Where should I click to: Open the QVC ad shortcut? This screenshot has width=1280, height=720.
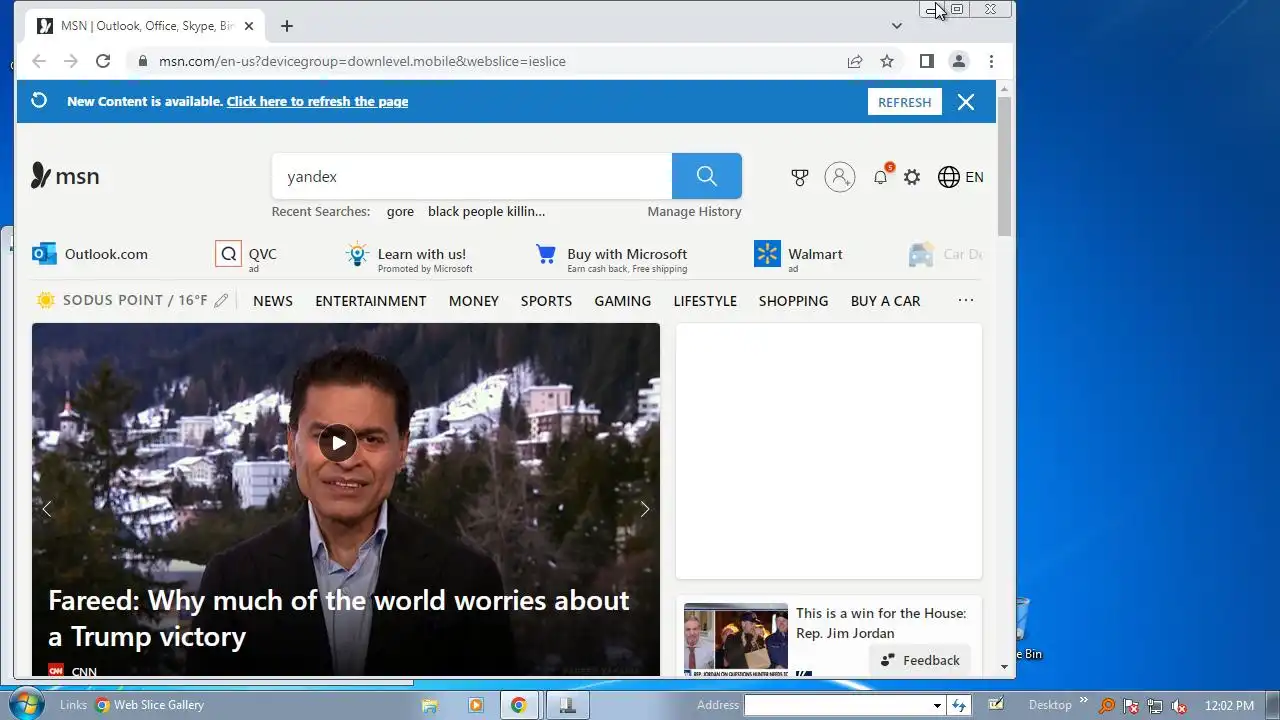246,255
